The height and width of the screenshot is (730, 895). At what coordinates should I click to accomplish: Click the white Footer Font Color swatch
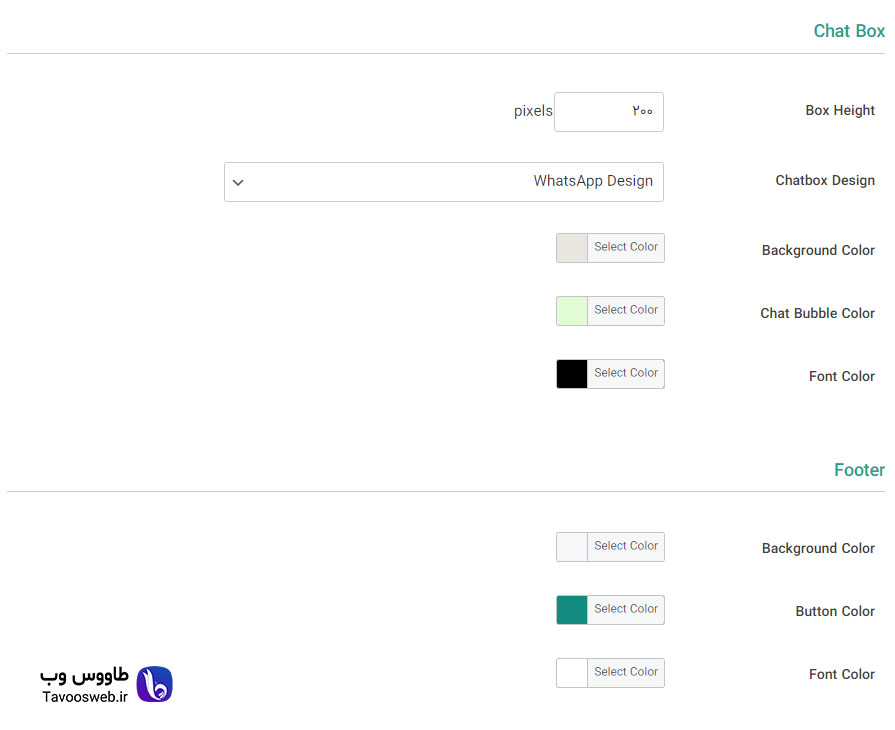point(572,673)
